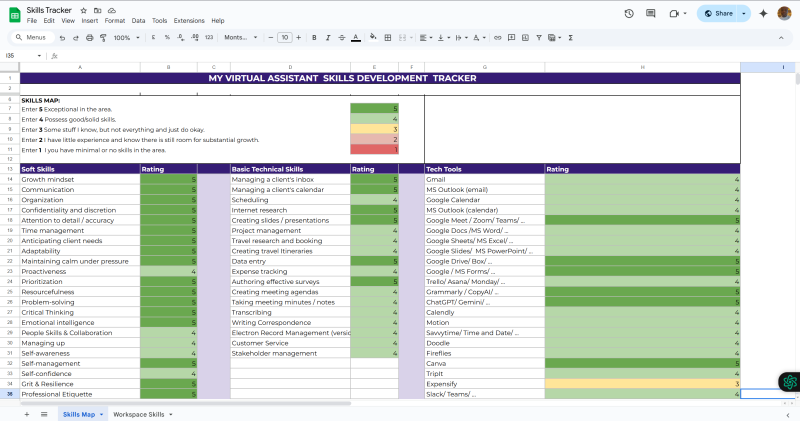The width and height of the screenshot is (800, 421).
Task: Decrease the font size
Action: 270,38
